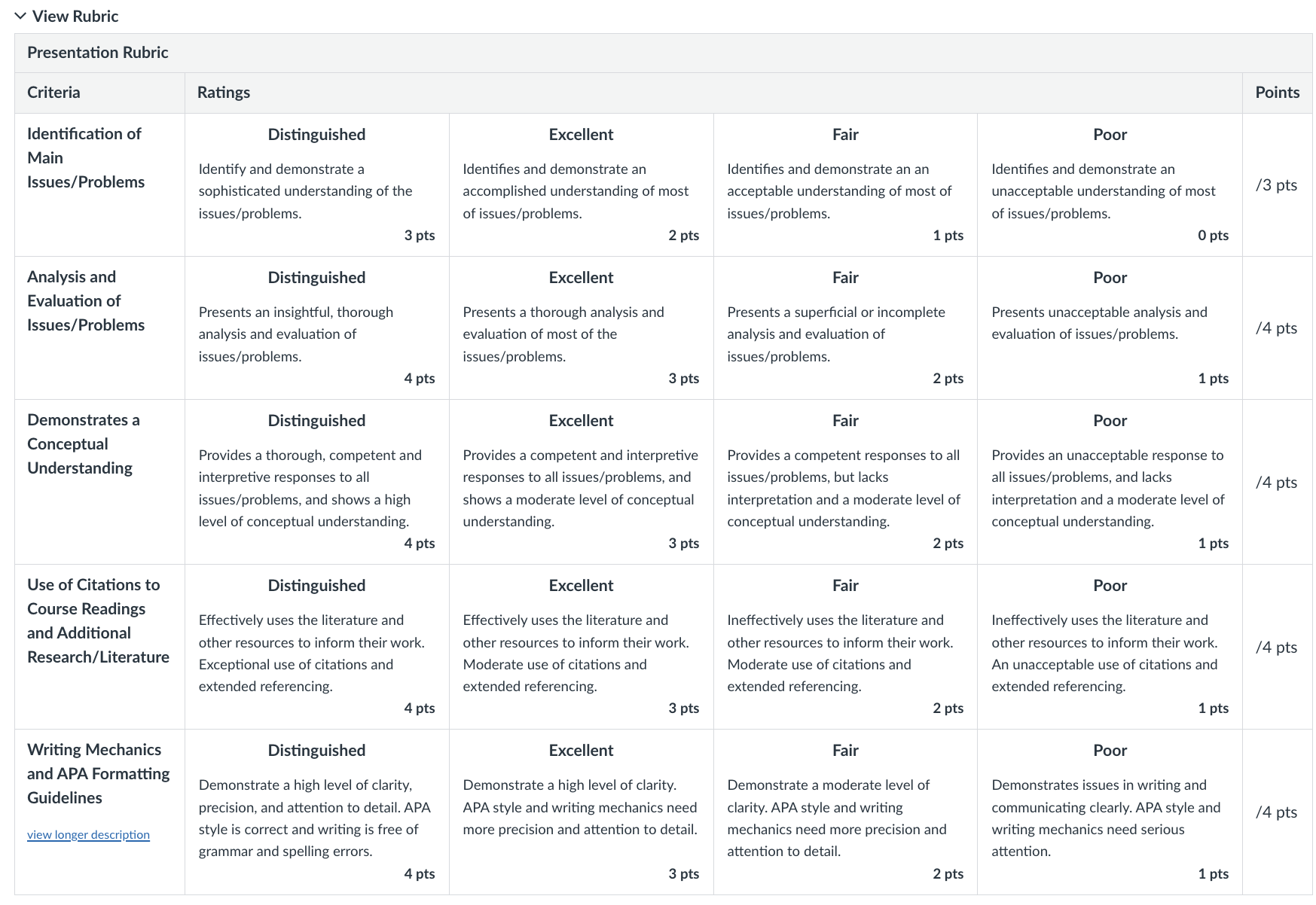This screenshot has width=1316, height=905.
Task: Select Excellent for Identification of Main Issues
Action: (x=582, y=185)
